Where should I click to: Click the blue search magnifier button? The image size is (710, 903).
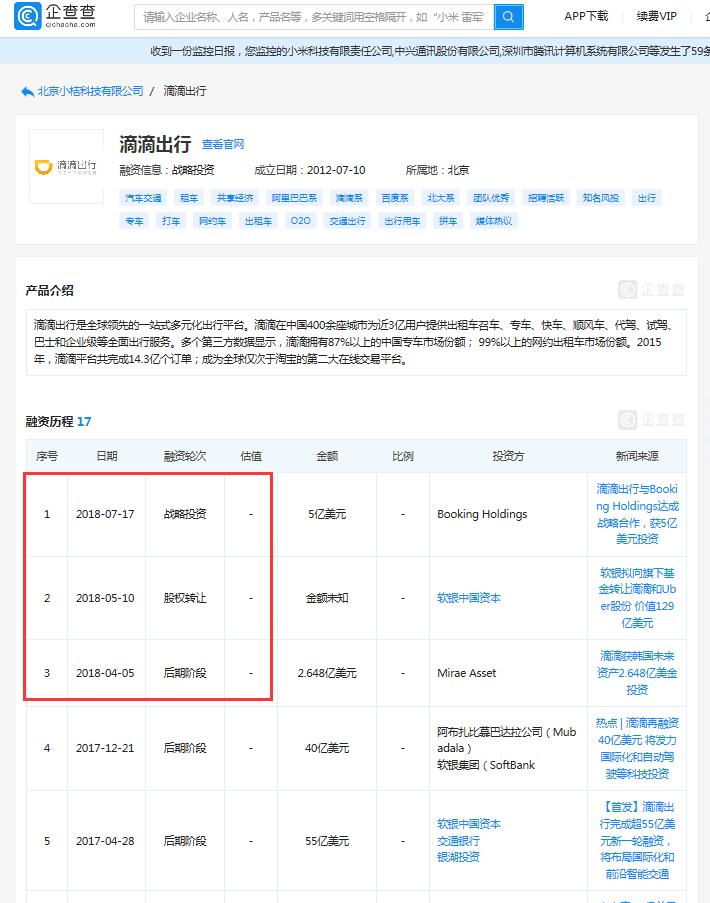[508, 17]
